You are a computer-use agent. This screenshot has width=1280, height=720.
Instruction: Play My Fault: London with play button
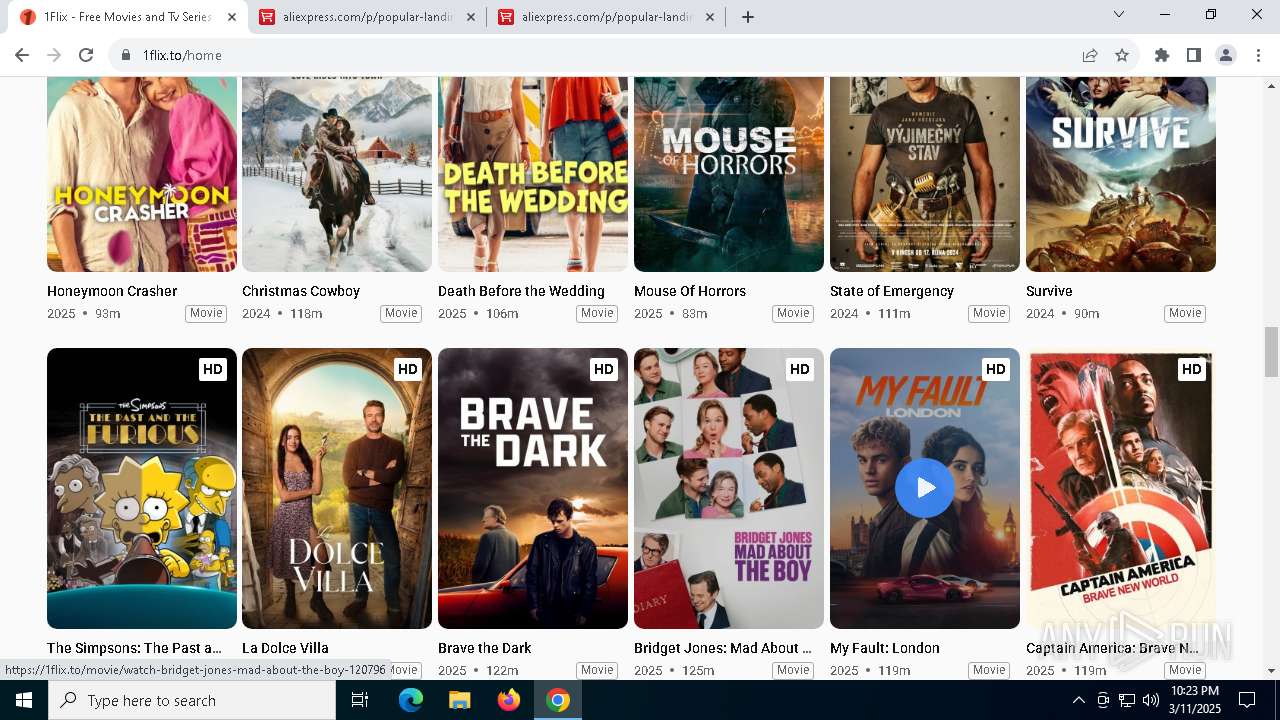(924, 488)
